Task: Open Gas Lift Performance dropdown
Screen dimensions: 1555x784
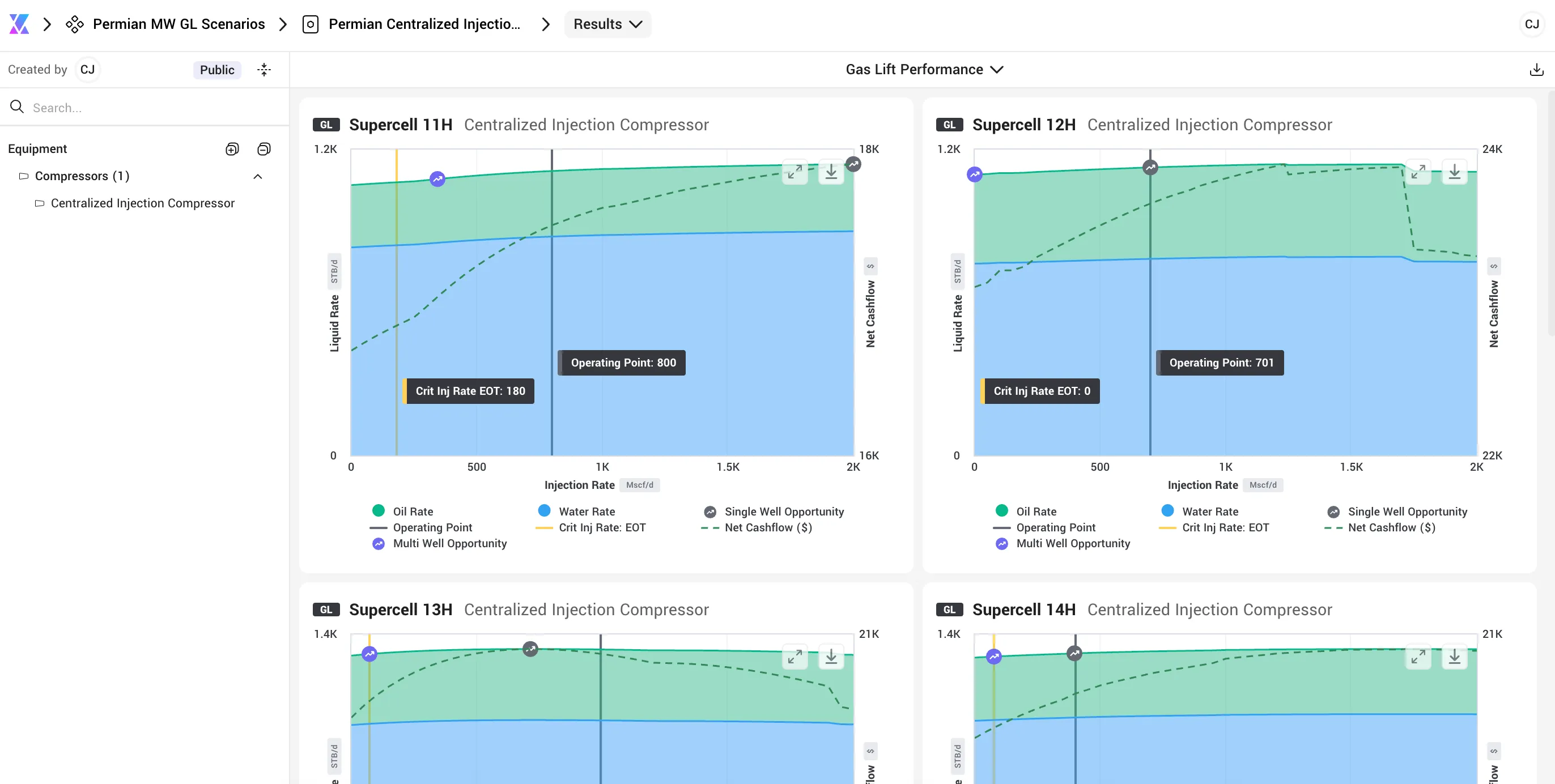Action: point(924,70)
